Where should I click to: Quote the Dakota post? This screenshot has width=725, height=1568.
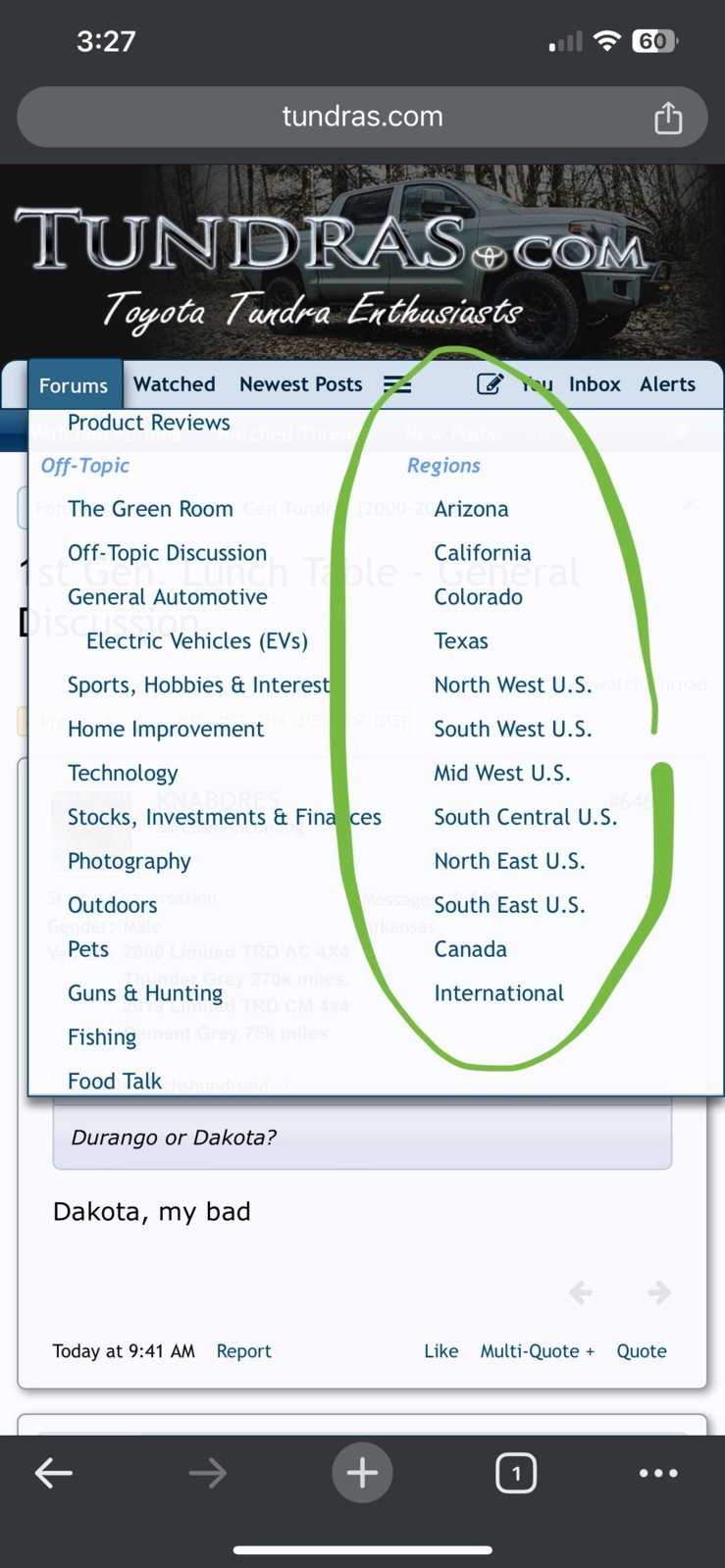[642, 1351]
